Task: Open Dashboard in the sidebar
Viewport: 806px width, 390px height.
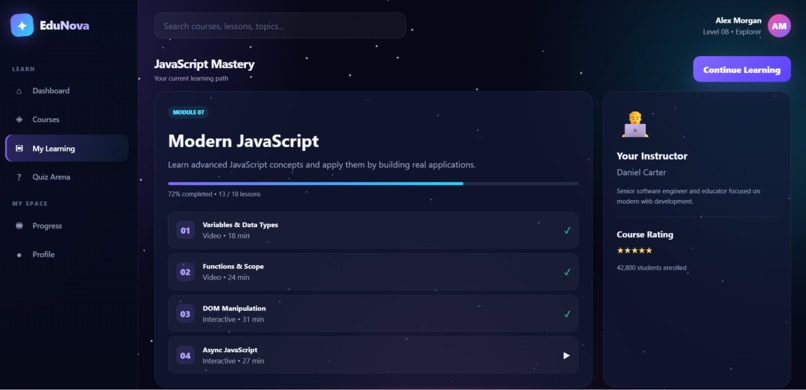Action: pyautogui.click(x=67, y=91)
